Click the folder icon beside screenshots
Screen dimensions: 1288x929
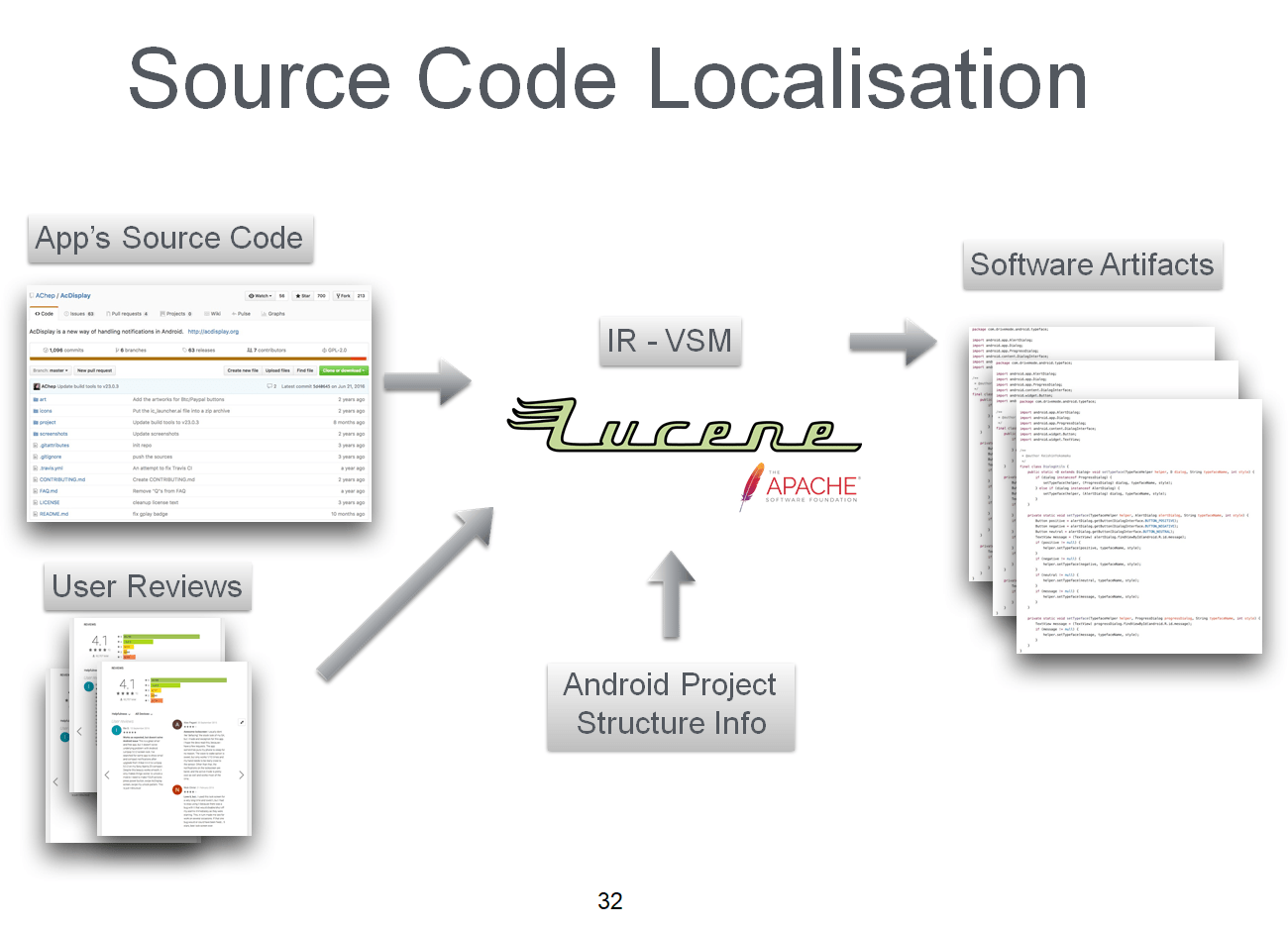coord(36,434)
